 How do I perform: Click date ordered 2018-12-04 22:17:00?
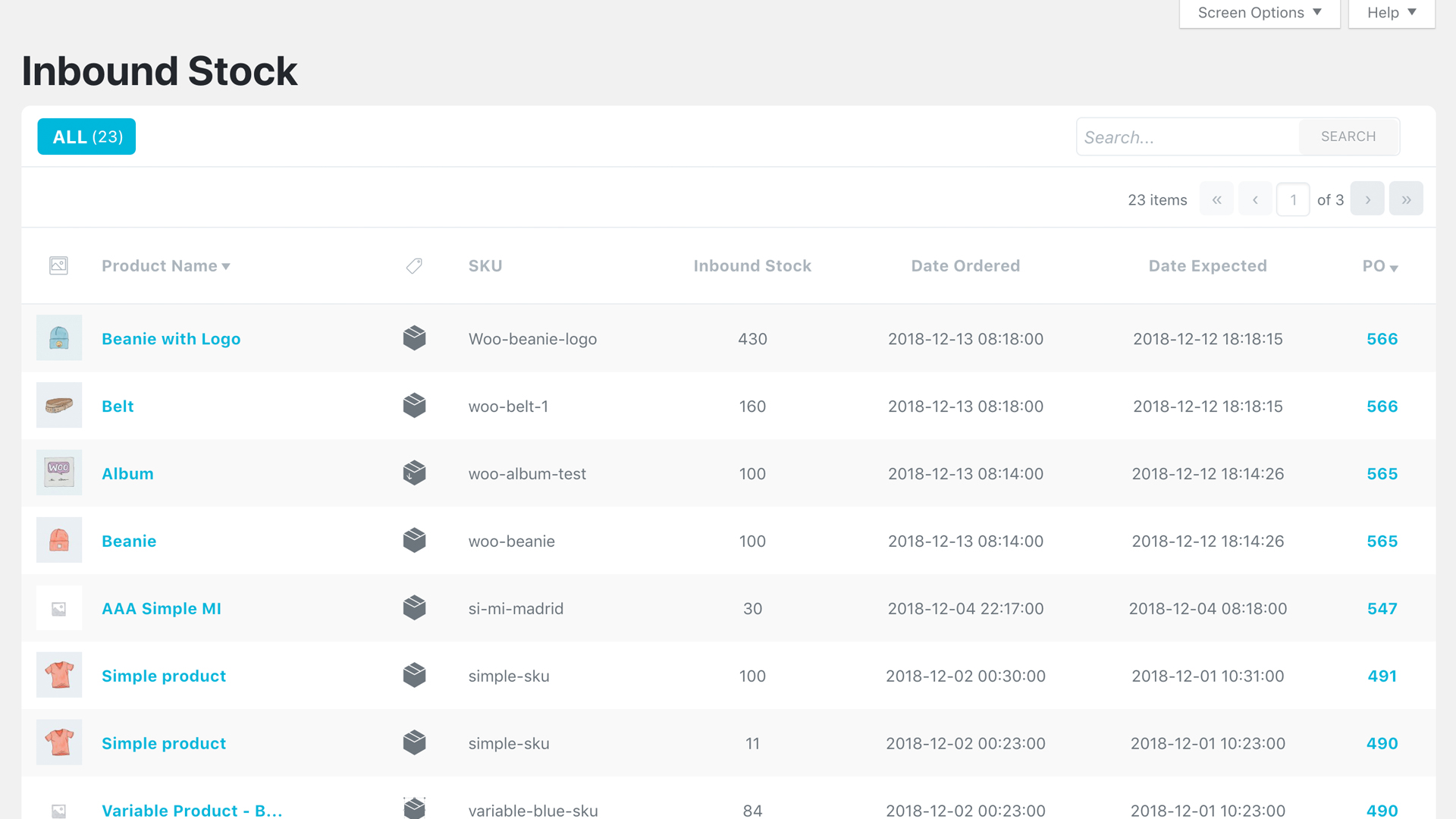tap(965, 609)
